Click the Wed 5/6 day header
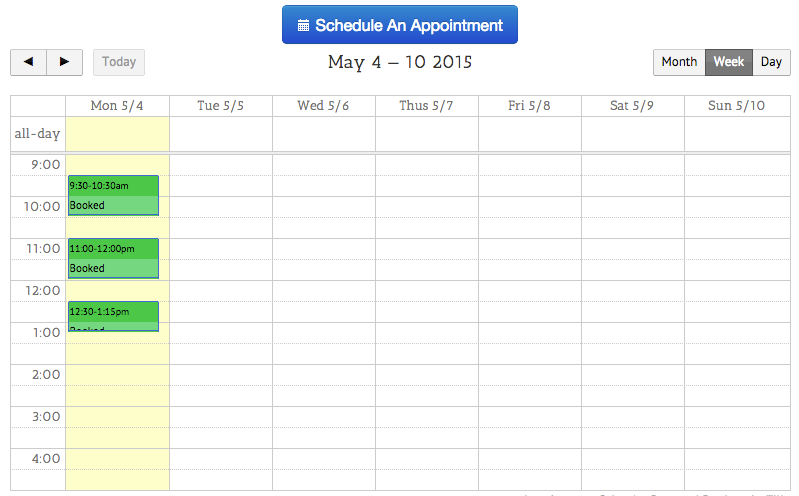This screenshot has width=799, height=496. pos(323,106)
